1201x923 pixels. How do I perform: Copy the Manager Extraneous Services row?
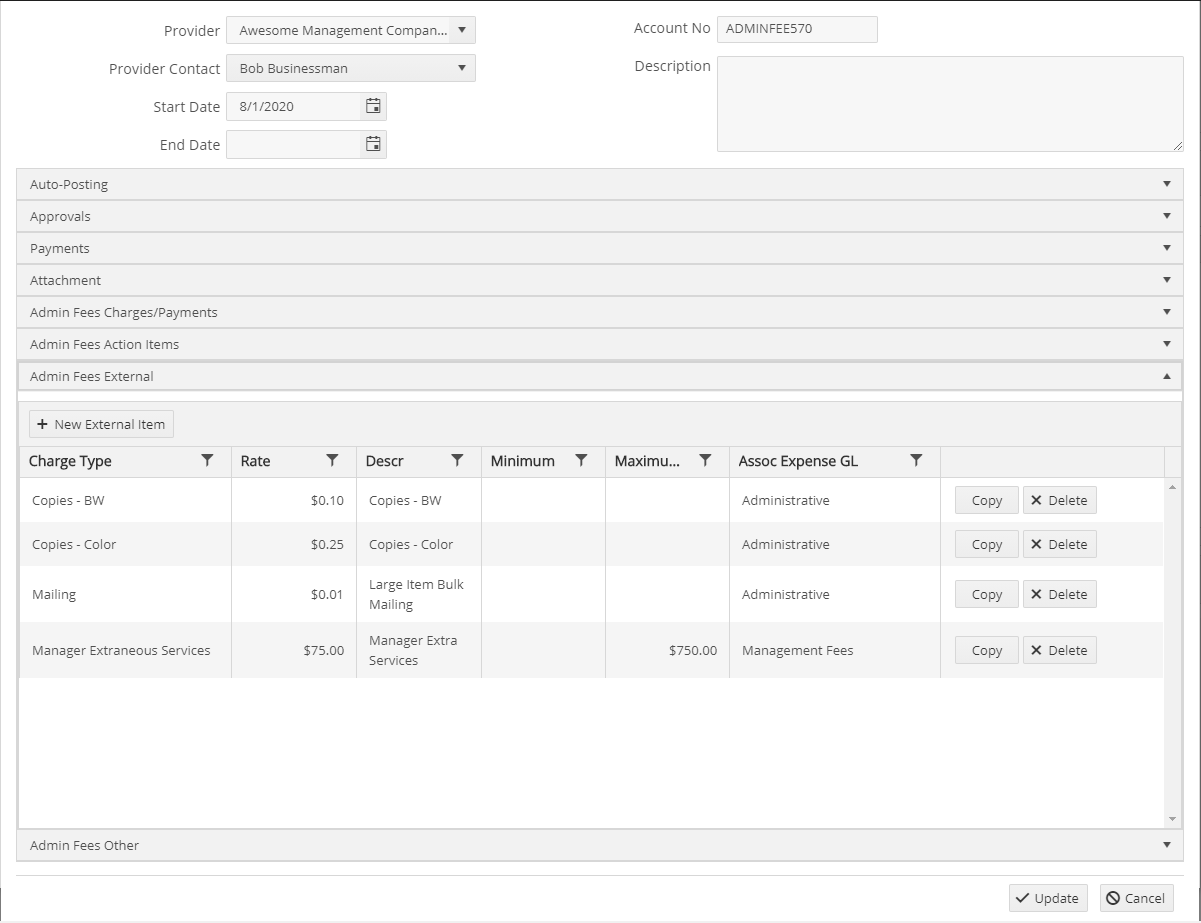pyautogui.click(x=987, y=650)
